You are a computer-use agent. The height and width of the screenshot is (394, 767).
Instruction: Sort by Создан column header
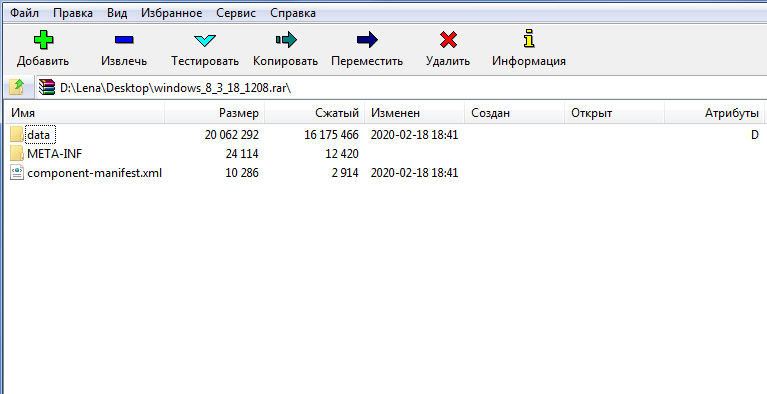(x=514, y=113)
